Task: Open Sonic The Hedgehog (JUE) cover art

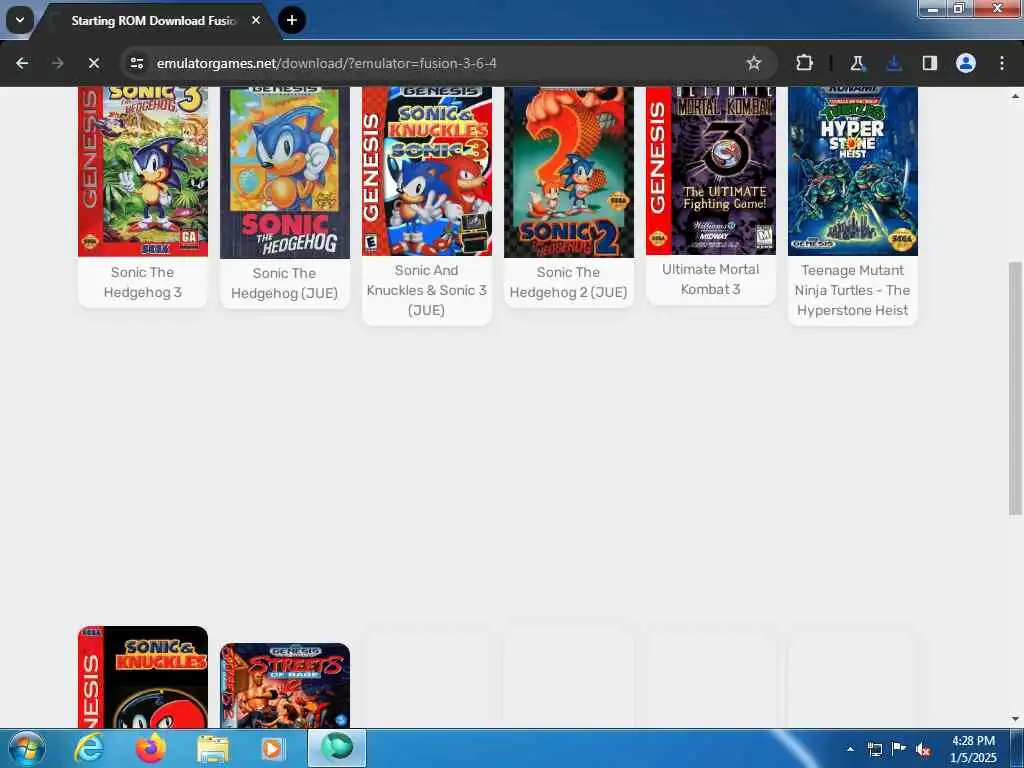Action: [285, 173]
